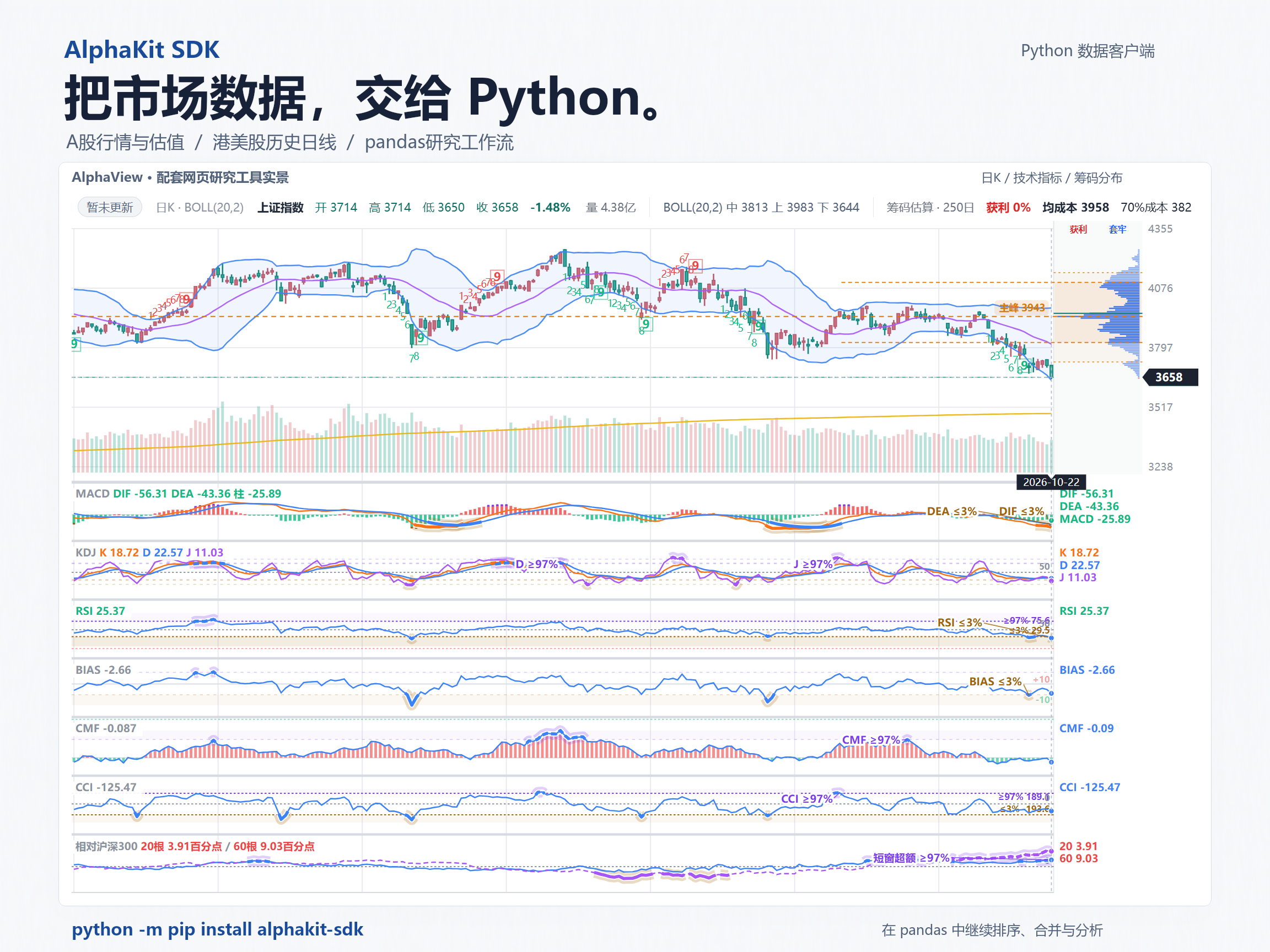This screenshot has height=952, width=1270.
Task: Click the 'Python 数据客户端' label
Action: pos(1088,51)
